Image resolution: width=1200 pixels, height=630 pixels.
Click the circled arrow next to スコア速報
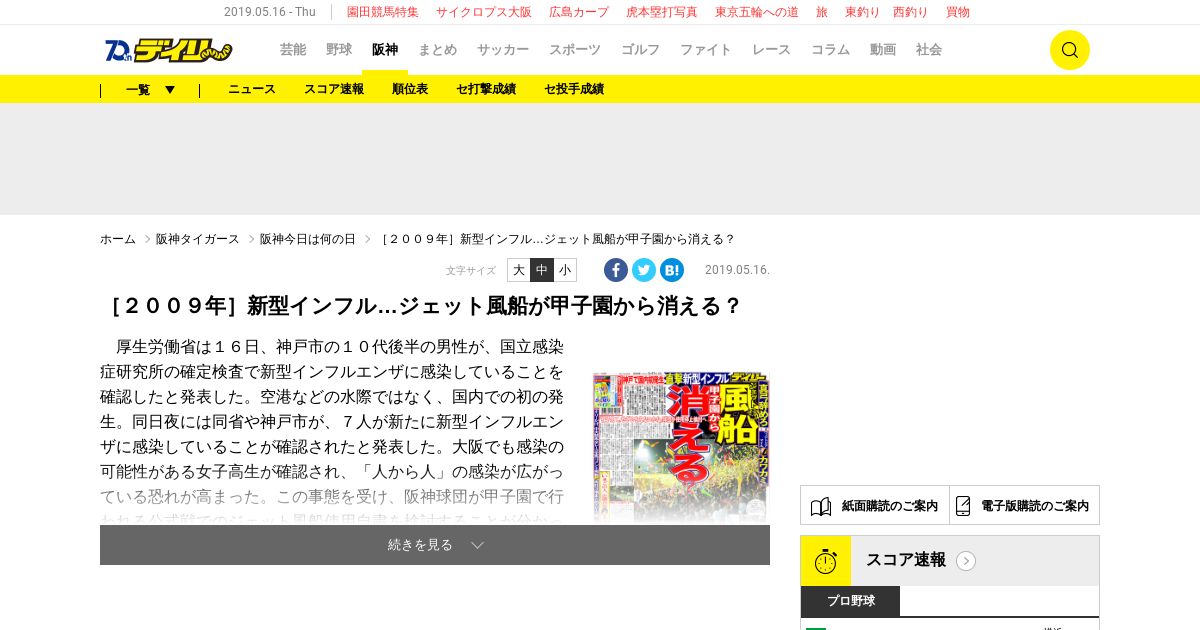point(966,561)
